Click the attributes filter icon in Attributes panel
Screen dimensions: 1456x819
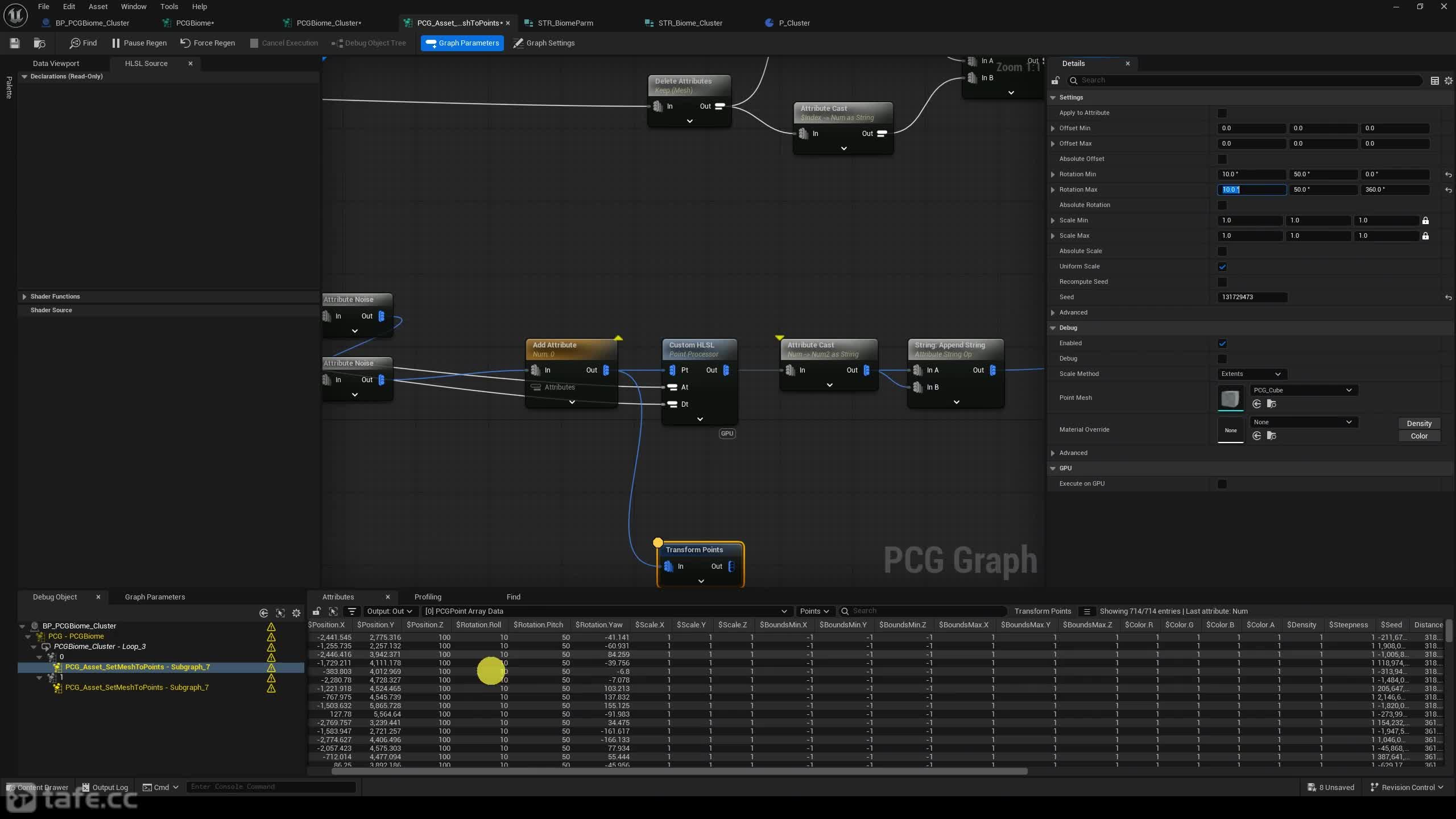352,611
